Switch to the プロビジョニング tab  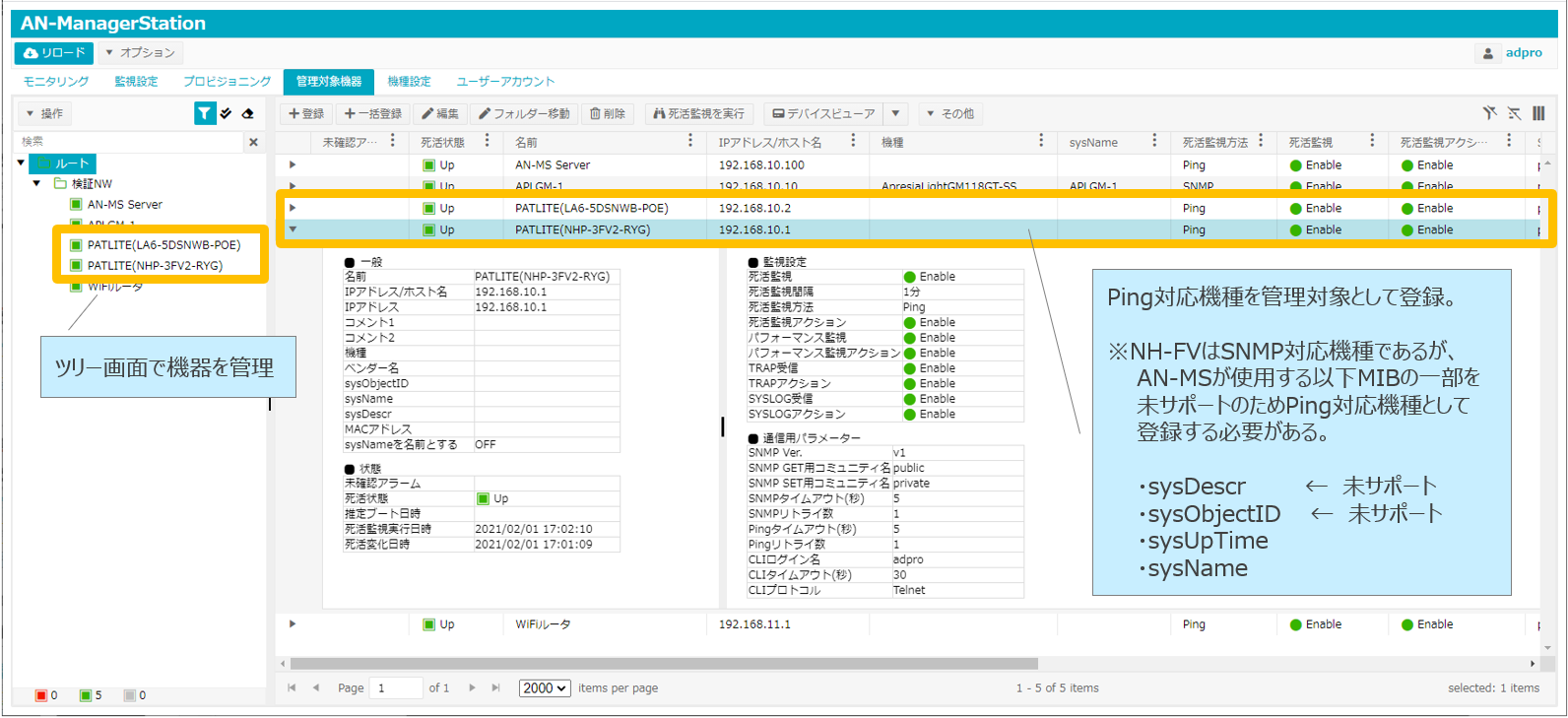point(227,82)
